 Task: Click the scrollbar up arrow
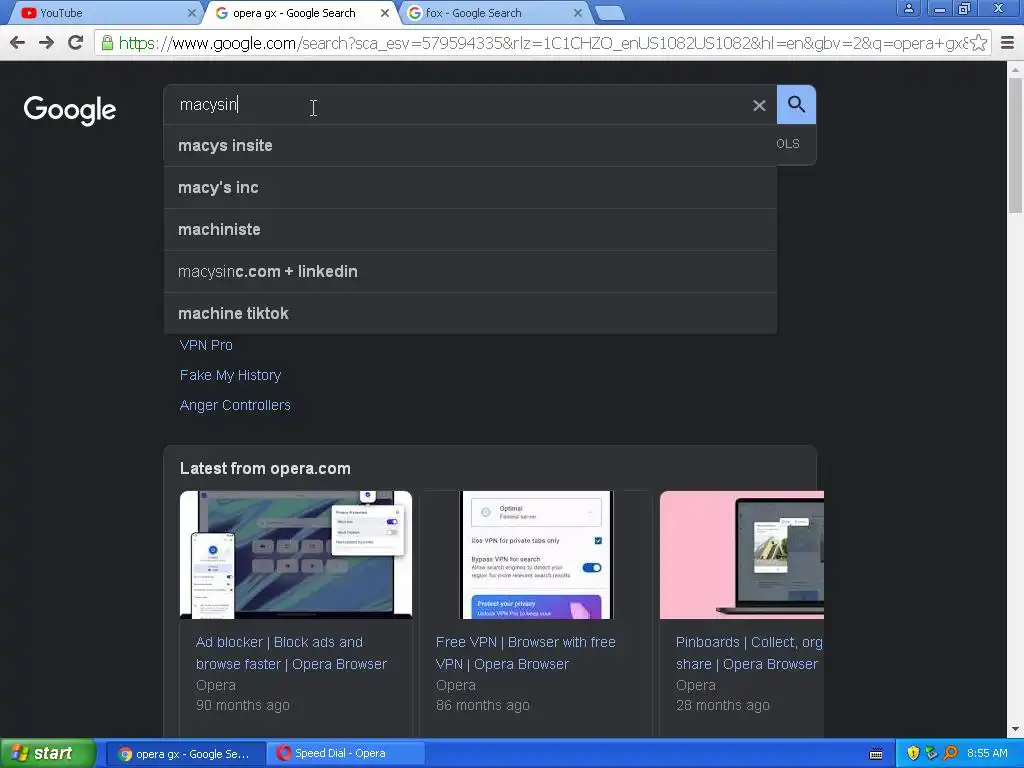coord(1015,69)
